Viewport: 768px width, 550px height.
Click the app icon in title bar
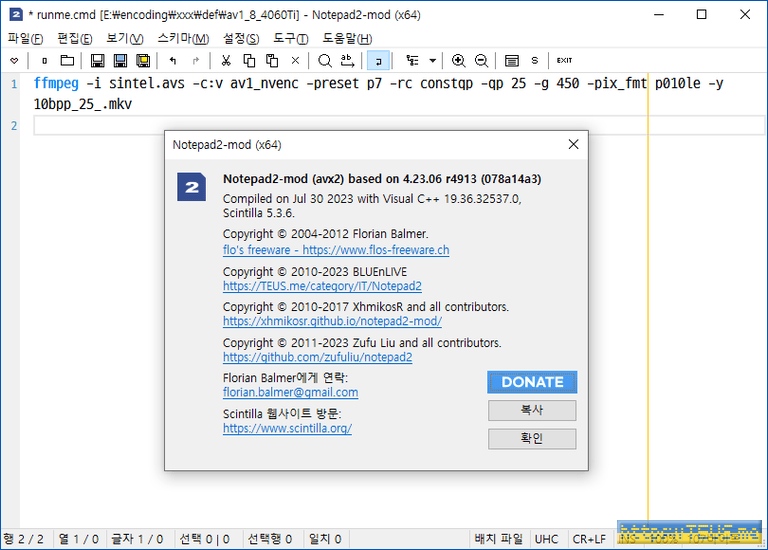tap(16, 14)
